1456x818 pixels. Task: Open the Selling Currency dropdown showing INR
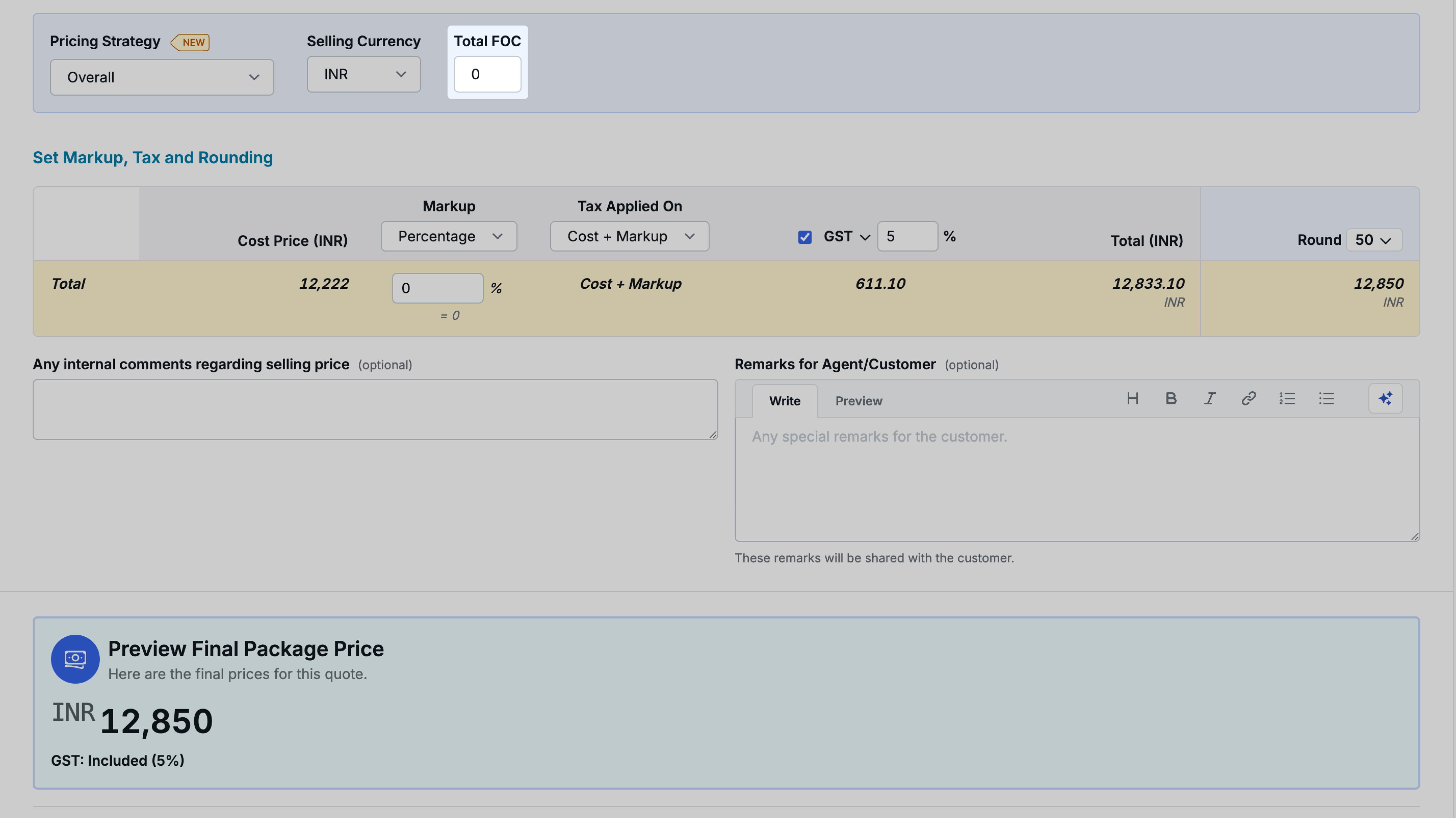pos(363,74)
